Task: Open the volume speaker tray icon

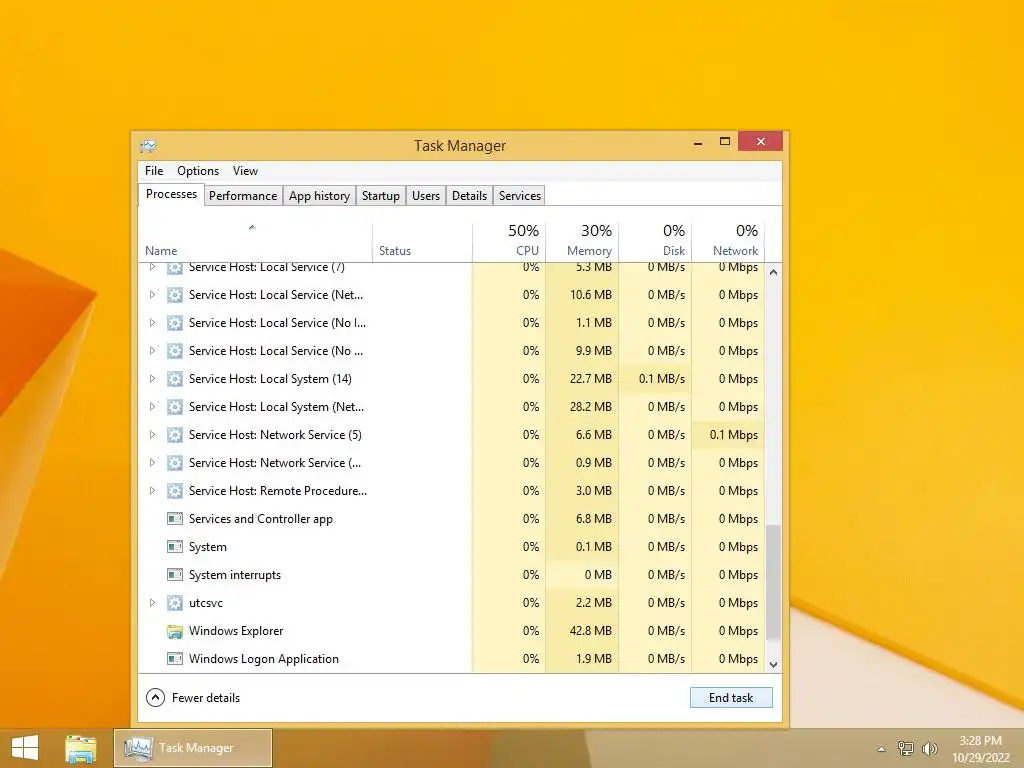Action: tap(929, 748)
